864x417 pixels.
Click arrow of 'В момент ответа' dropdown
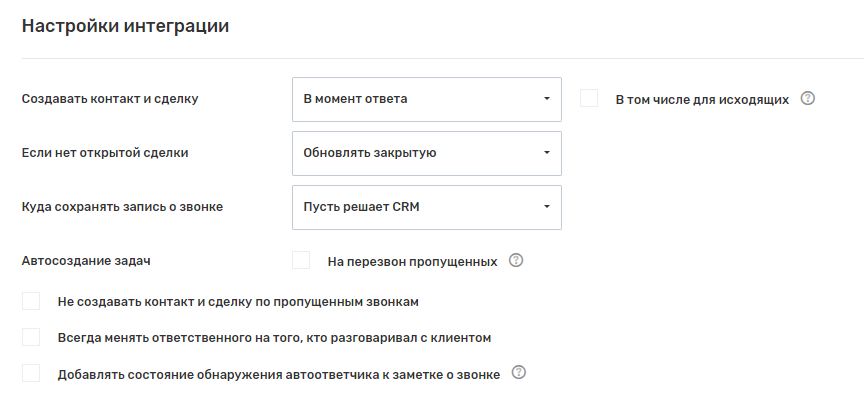pos(547,99)
